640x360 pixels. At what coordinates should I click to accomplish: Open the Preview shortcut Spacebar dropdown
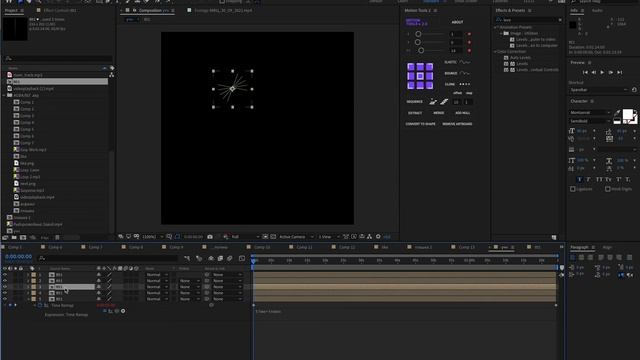599,90
